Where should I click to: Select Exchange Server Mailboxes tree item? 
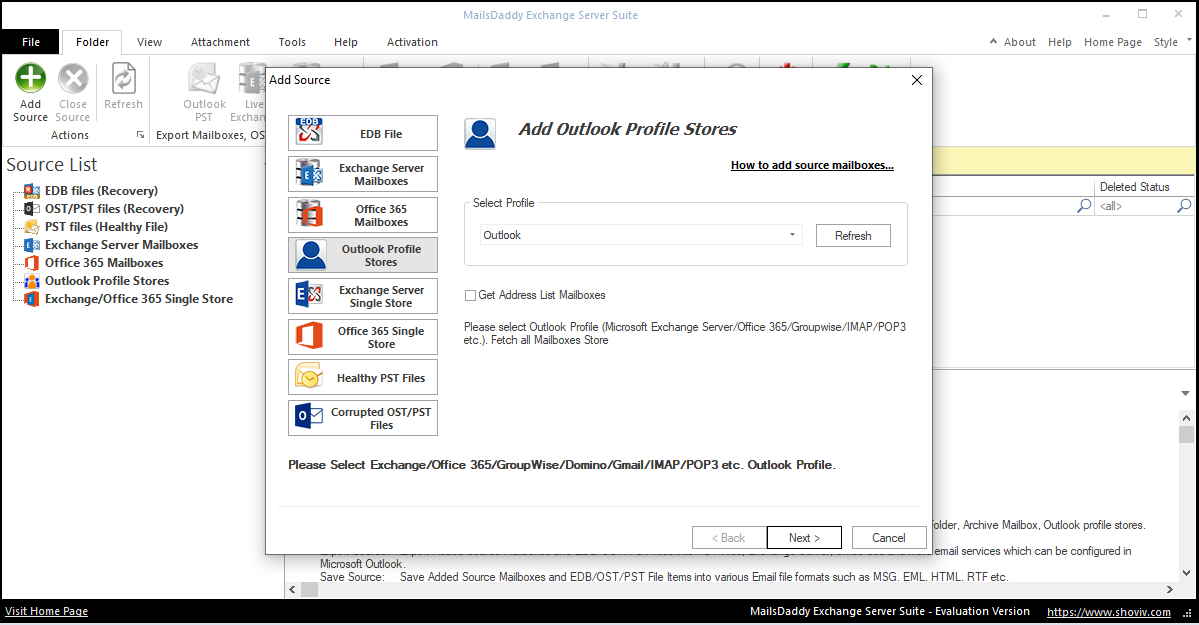point(121,245)
